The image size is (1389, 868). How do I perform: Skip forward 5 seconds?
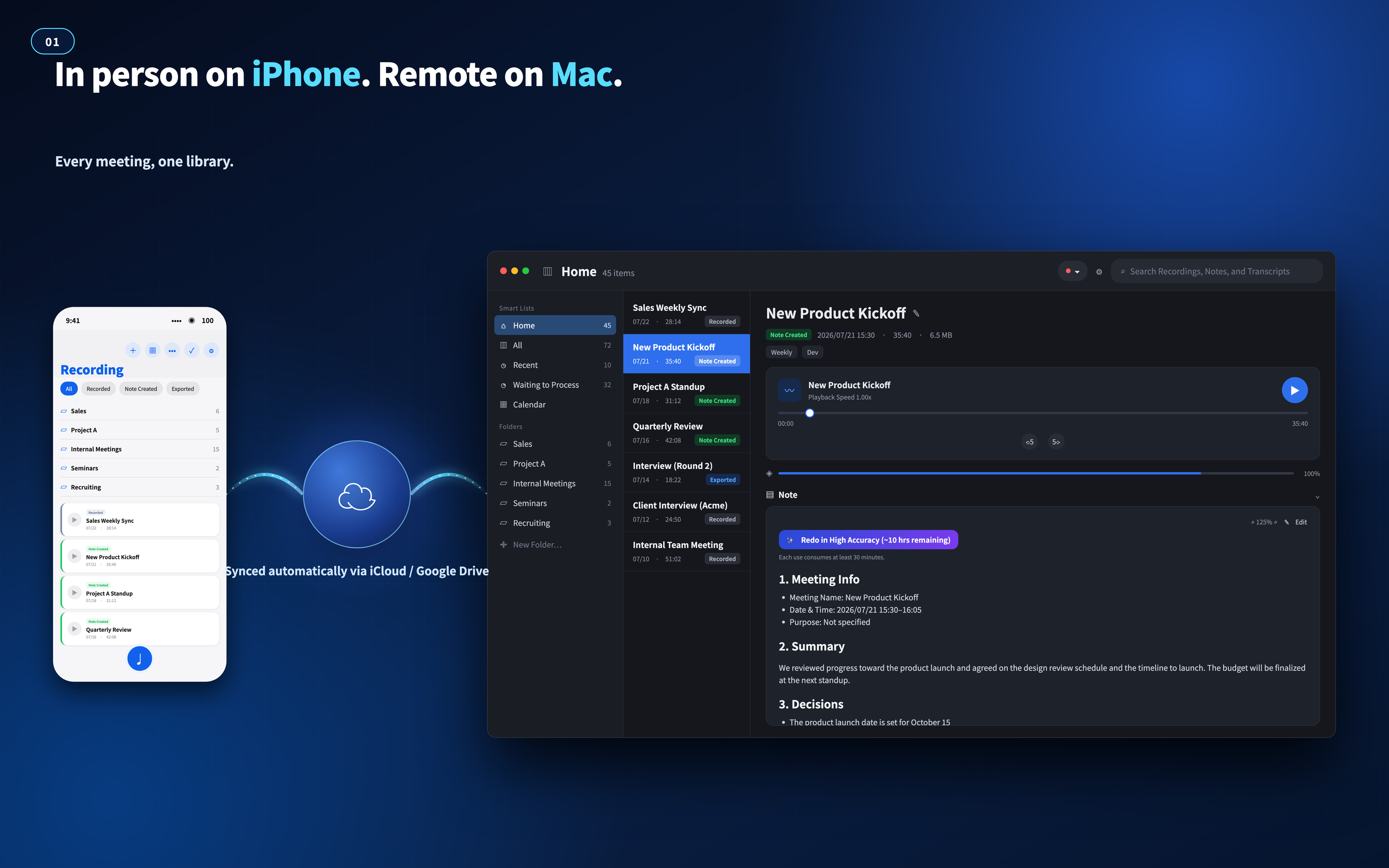click(x=1056, y=442)
